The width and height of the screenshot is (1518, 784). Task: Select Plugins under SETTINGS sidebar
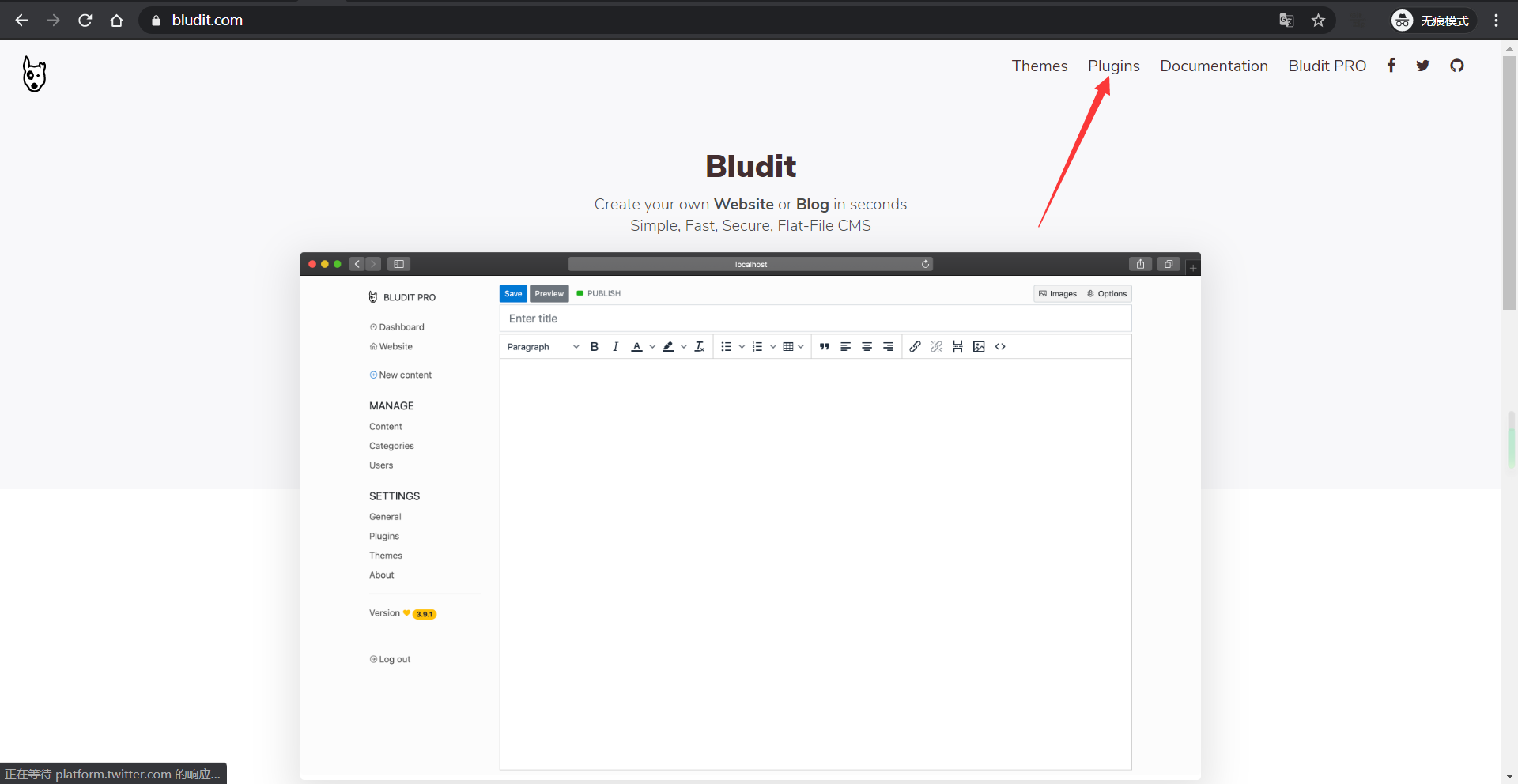coord(384,537)
